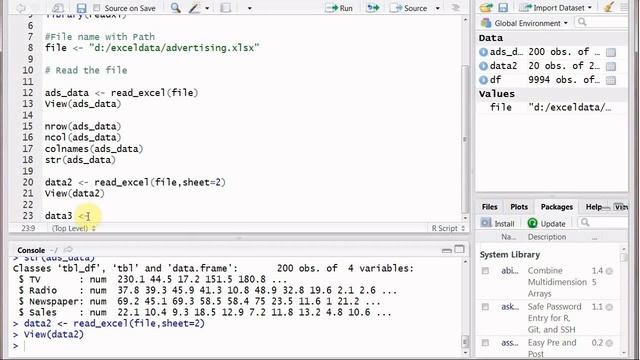Toggle the Source on Save checkbox
640x360 pixels.
tap(97, 8)
